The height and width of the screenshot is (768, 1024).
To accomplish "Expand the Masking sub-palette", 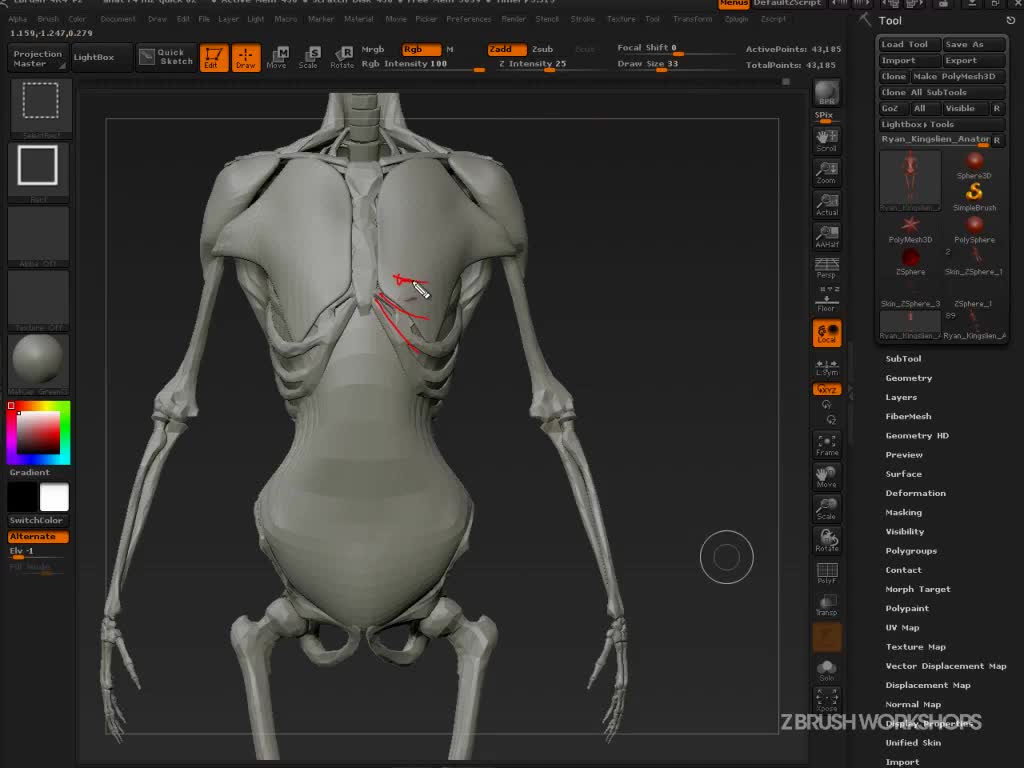I will [x=903, y=513].
